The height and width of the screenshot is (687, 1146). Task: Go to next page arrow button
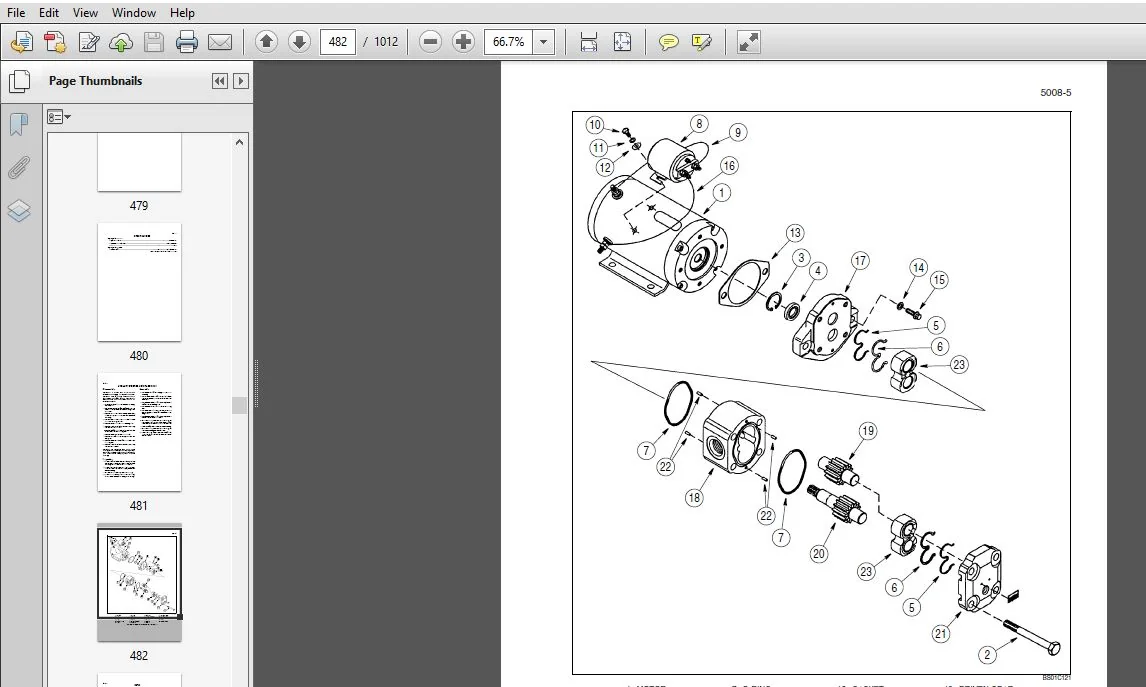pyautogui.click(x=299, y=42)
